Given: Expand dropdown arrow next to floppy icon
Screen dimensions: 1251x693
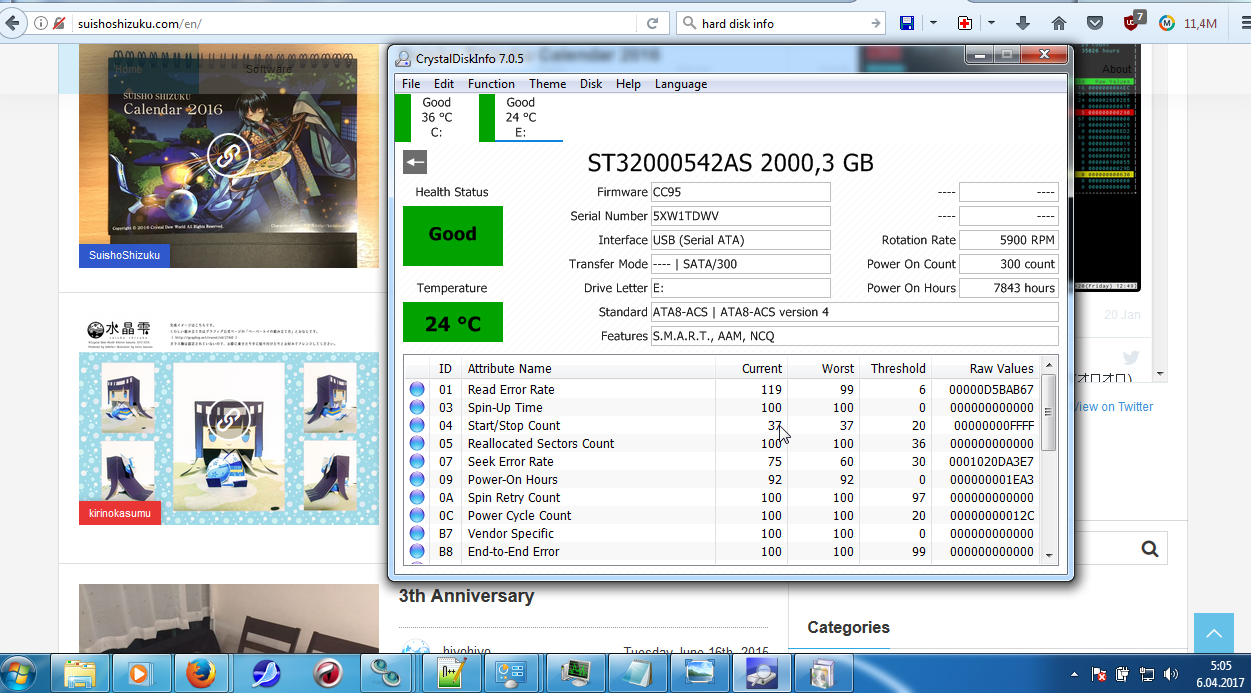Looking at the screenshot, I should (x=933, y=23).
